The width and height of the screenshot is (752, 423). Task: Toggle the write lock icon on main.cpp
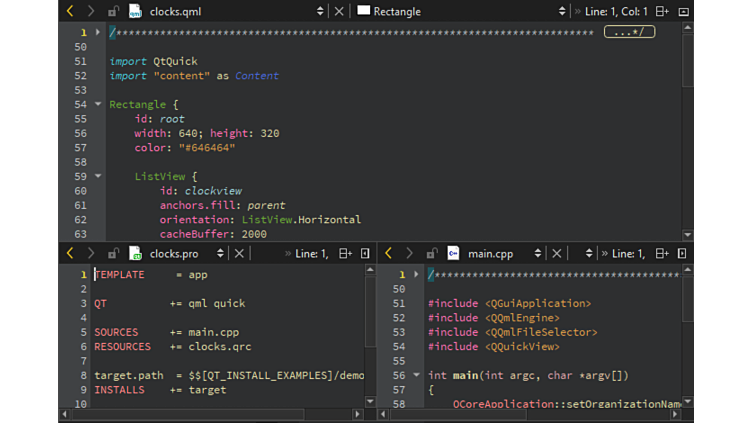[432, 254]
